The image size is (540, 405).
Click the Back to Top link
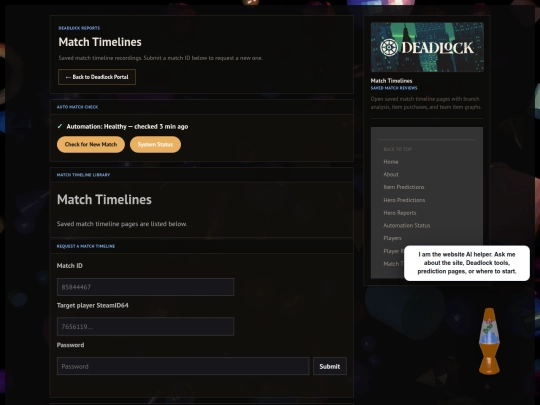pos(397,149)
